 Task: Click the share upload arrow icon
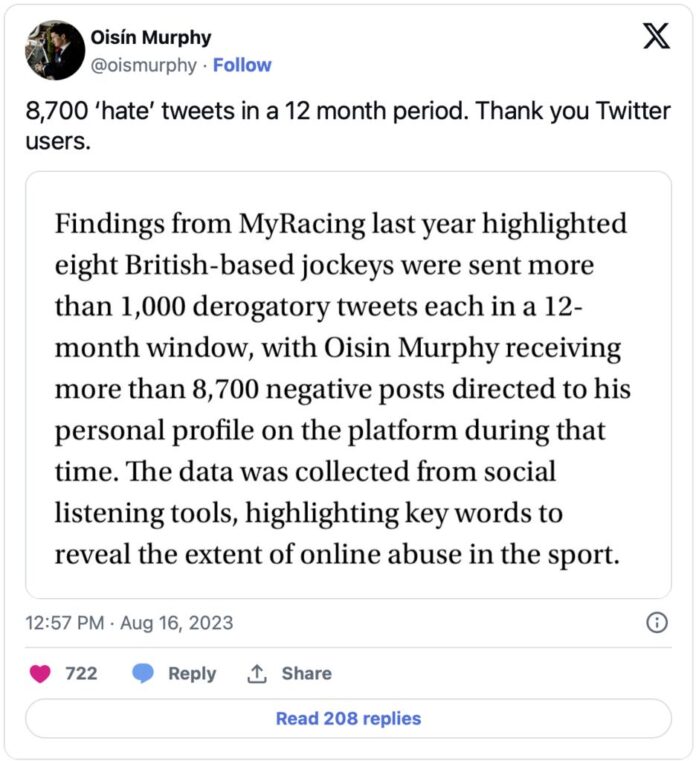[x=257, y=674]
